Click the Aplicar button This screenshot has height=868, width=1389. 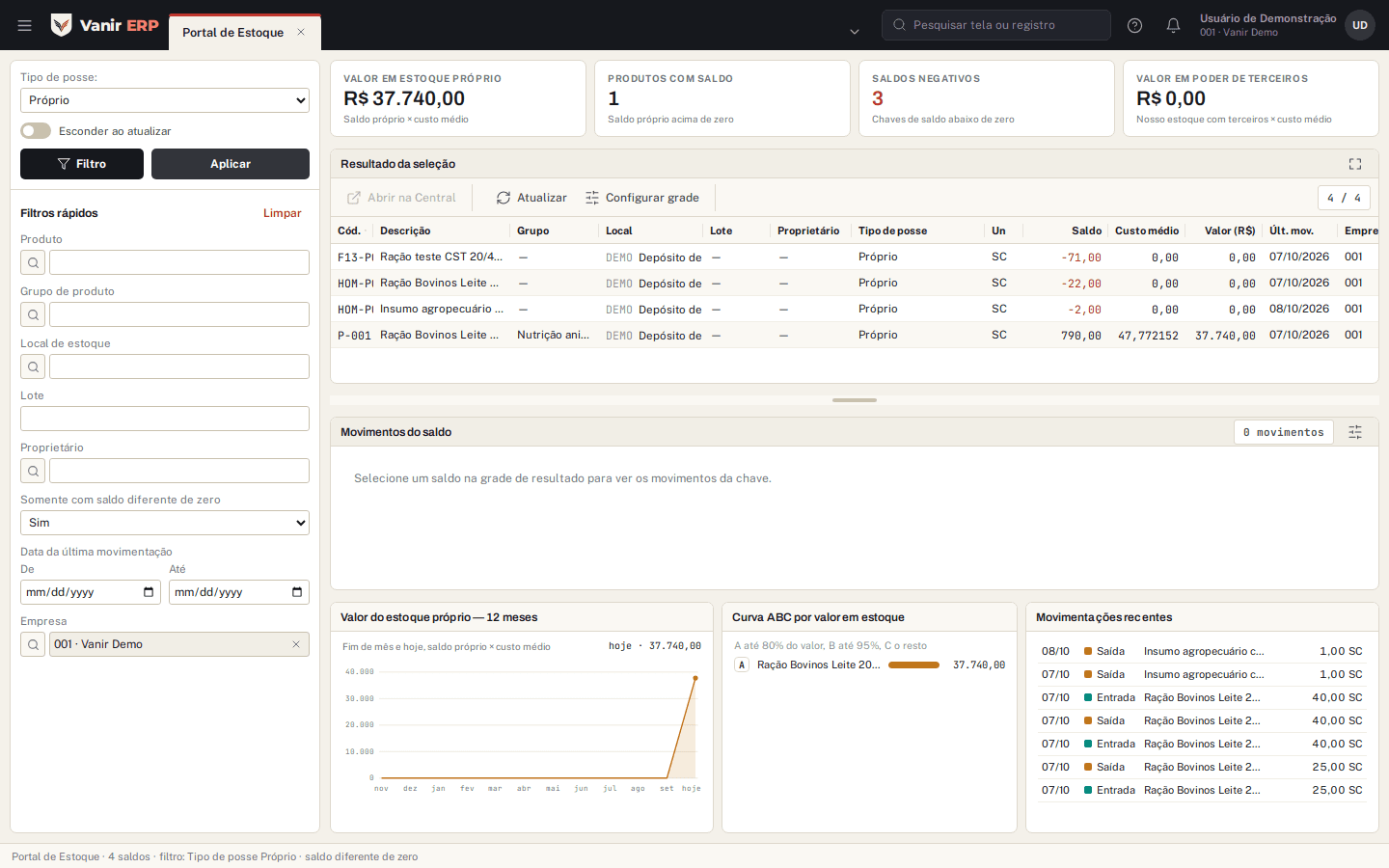coord(231,164)
